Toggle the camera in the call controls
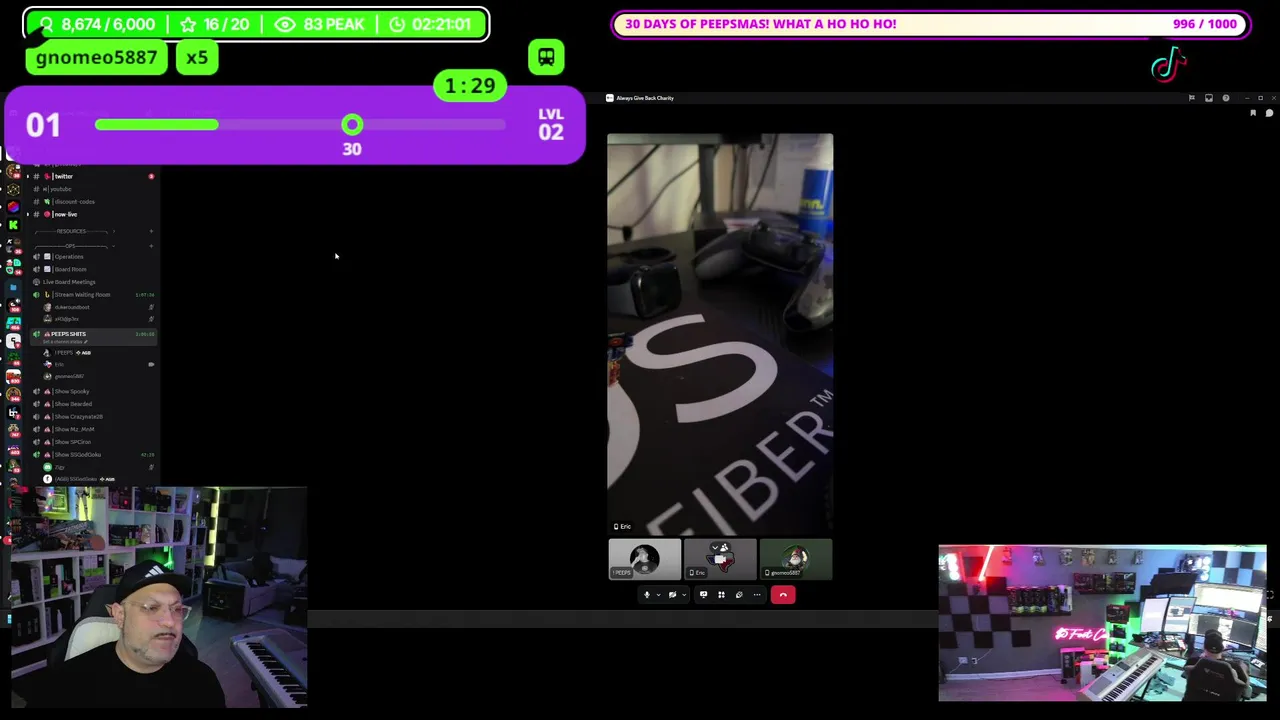Image resolution: width=1280 pixels, height=720 pixels. point(672,595)
